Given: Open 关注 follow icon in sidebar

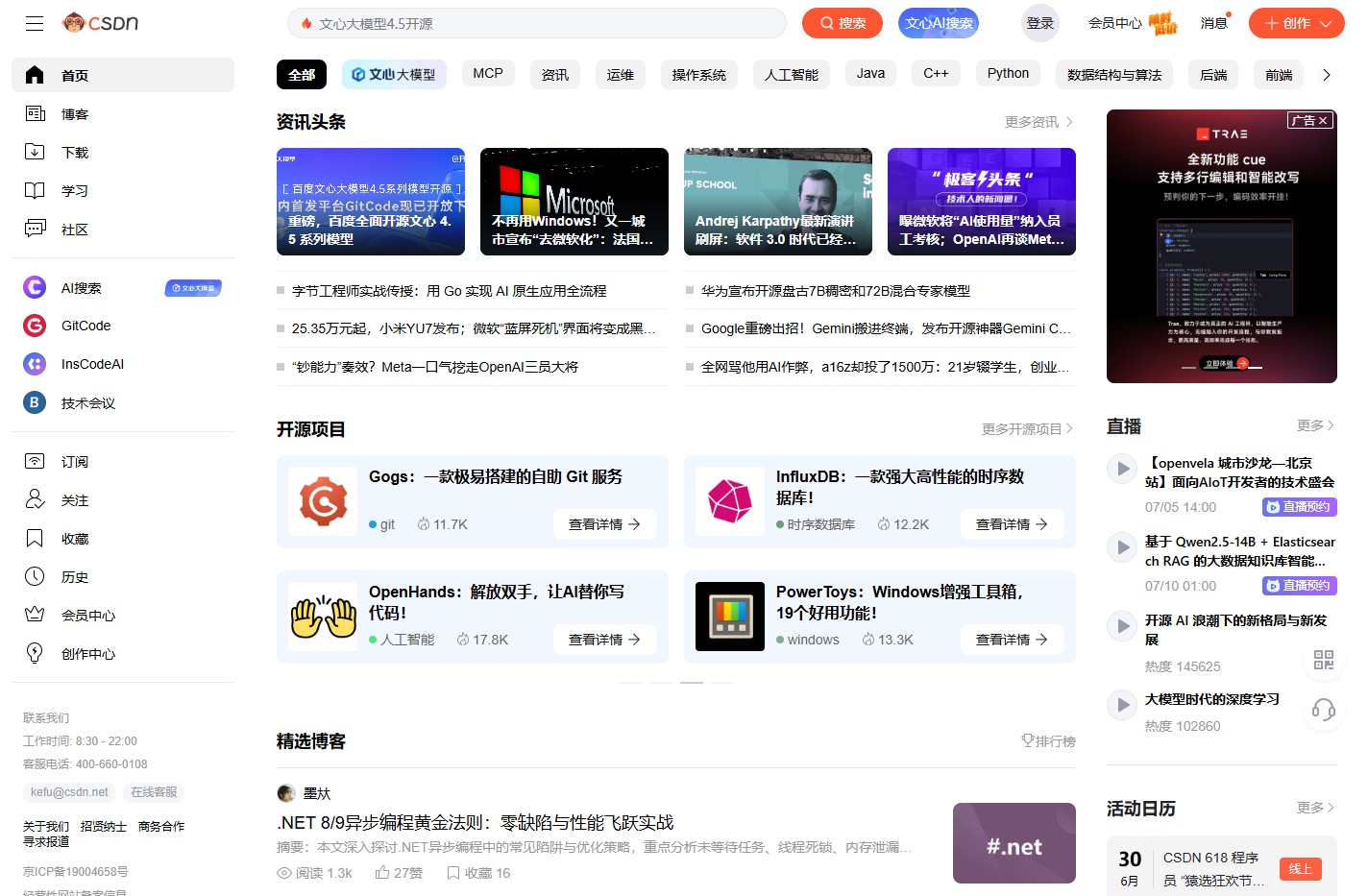Looking at the screenshot, I should coord(35,499).
